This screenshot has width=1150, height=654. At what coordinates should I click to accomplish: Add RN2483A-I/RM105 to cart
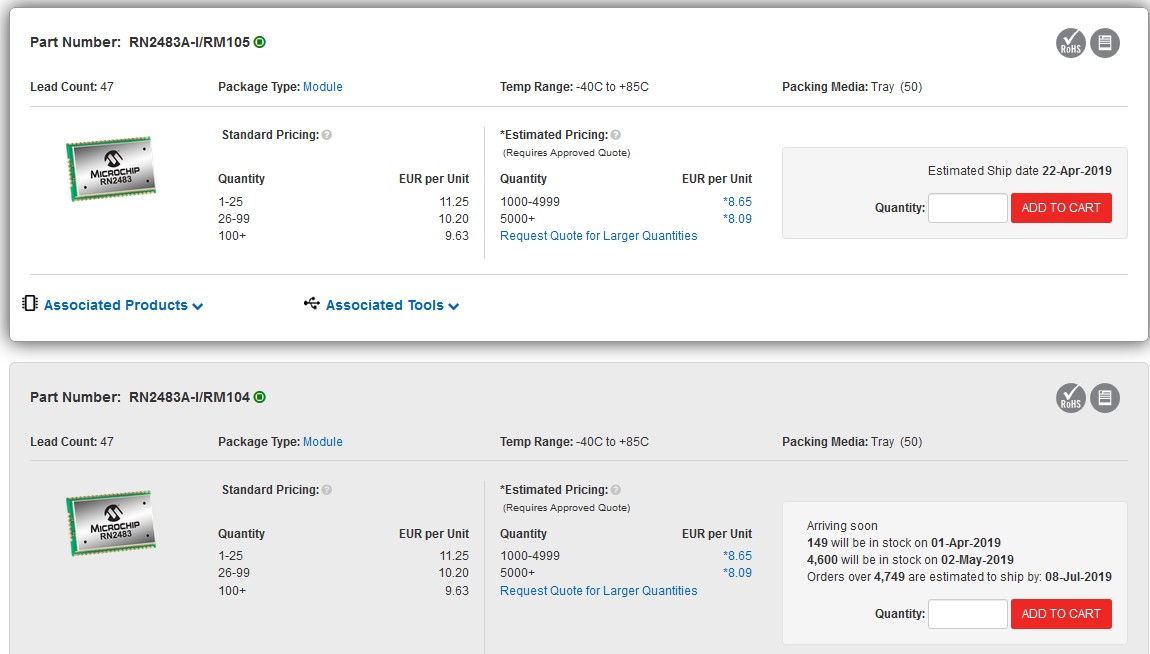pos(1061,208)
